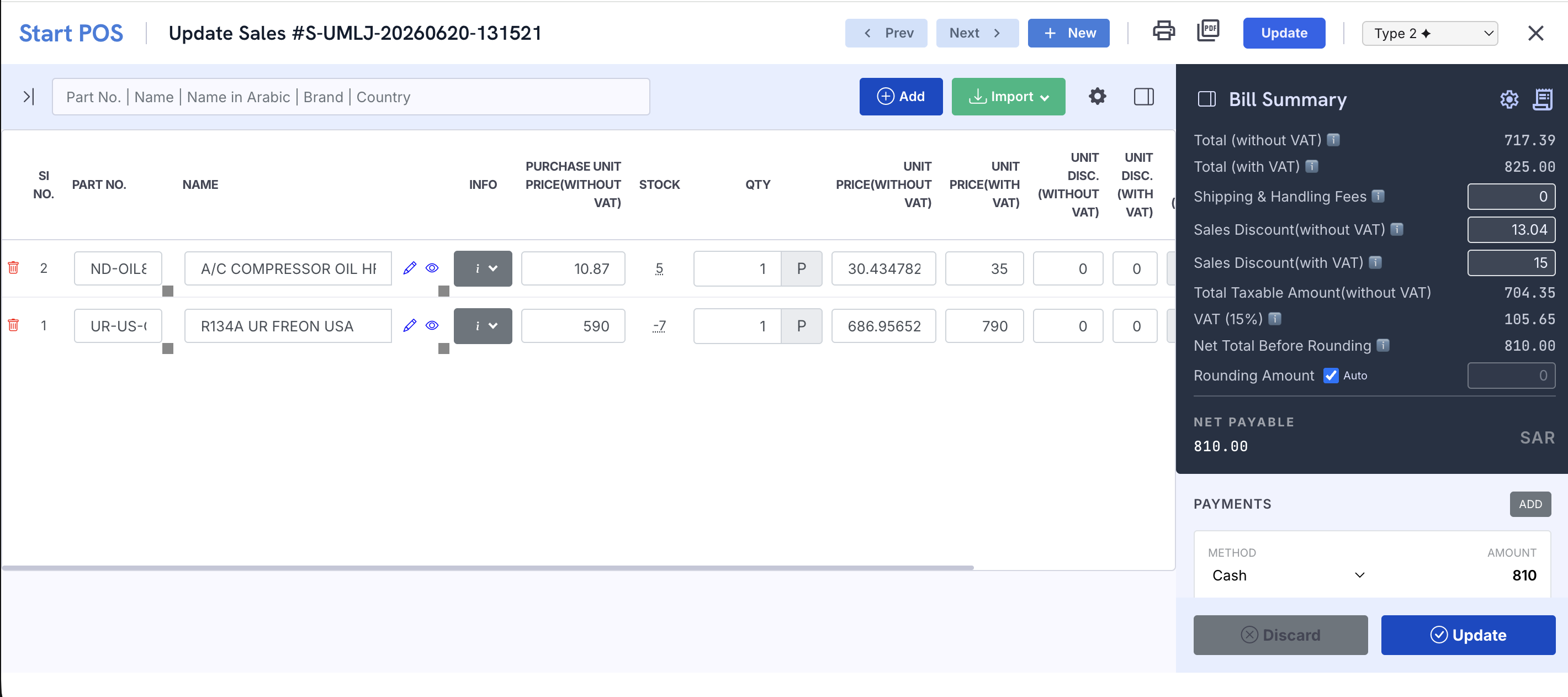This screenshot has width=1568, height=697.
Task: Toggle side panel layout icon beside gear
Action: (1144, 96)
